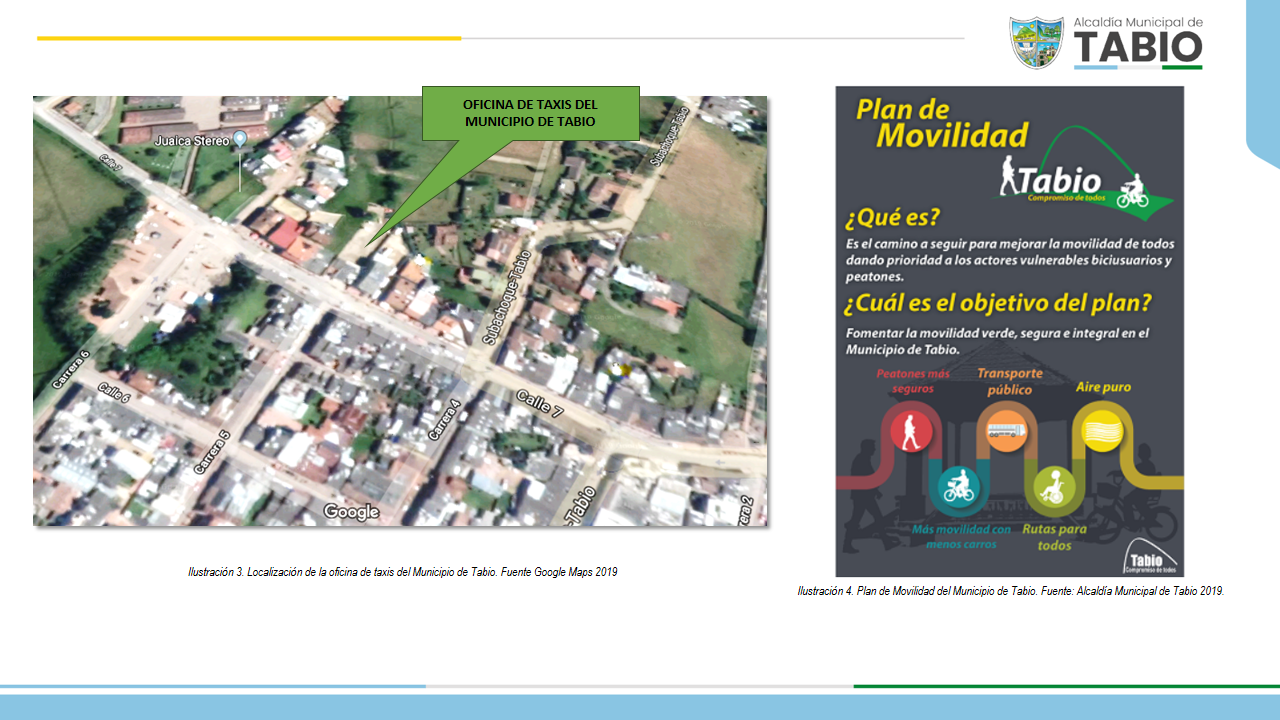This screenshot has height=720, width=1280.
Task: Select the Ilustración 3 caption text
Action: (x=402, y=572)
